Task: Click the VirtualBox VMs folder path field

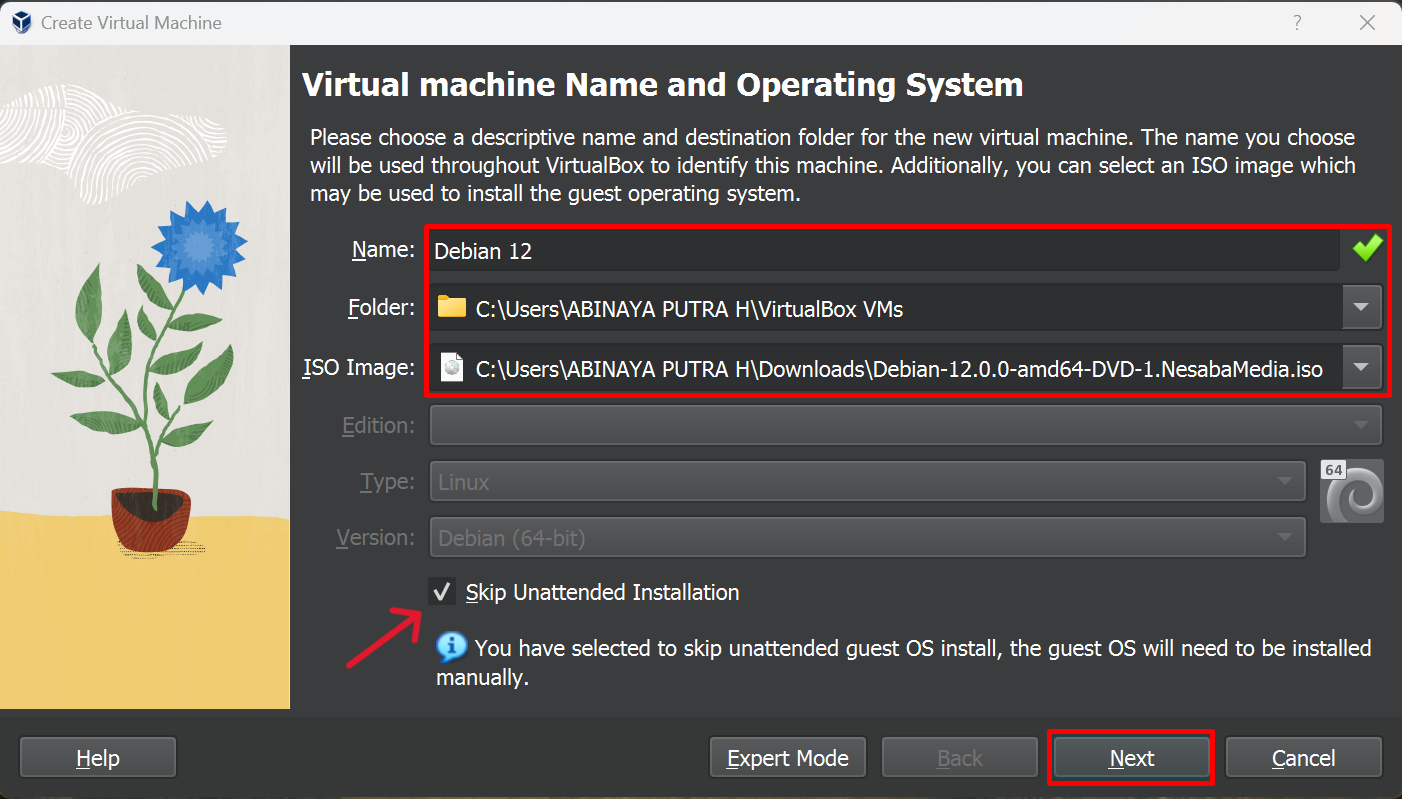Action: point(886,308)
